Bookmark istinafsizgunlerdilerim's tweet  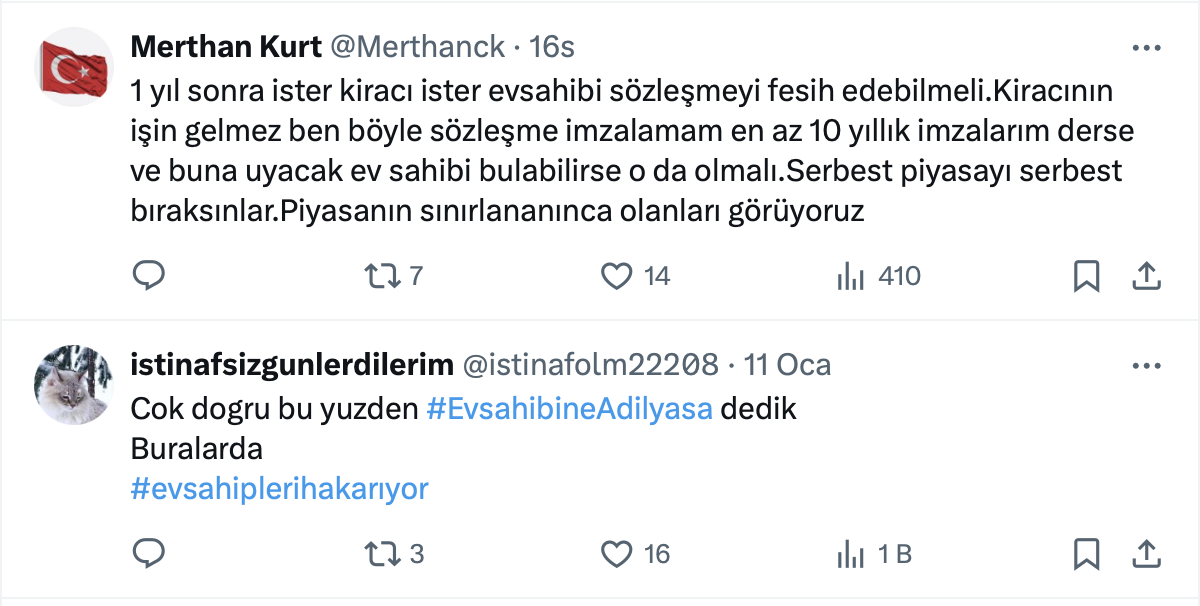(x=1086, y=554)
